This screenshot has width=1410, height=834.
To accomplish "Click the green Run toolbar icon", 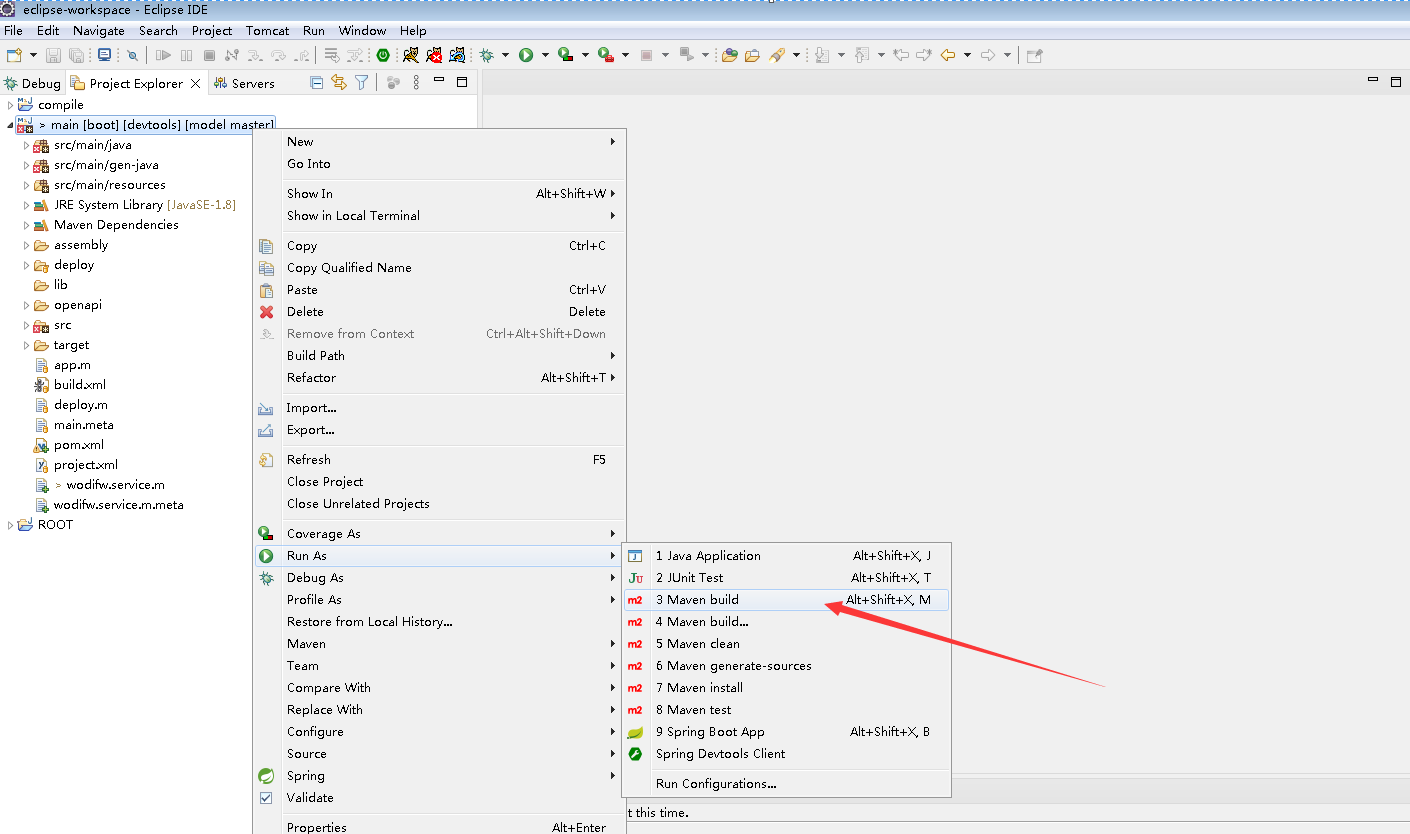I will coord(526,55).
